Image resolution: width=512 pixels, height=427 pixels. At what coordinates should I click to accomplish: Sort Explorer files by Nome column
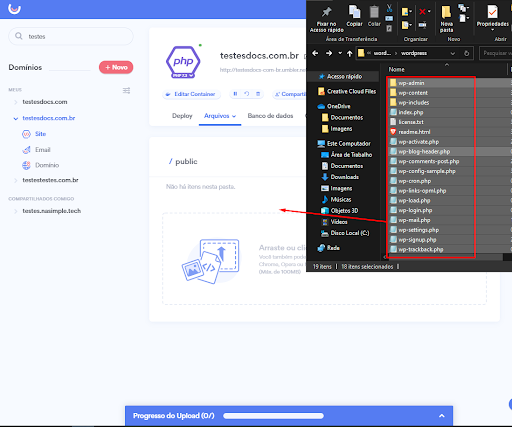pyautogui.click(x=397, y=69)
